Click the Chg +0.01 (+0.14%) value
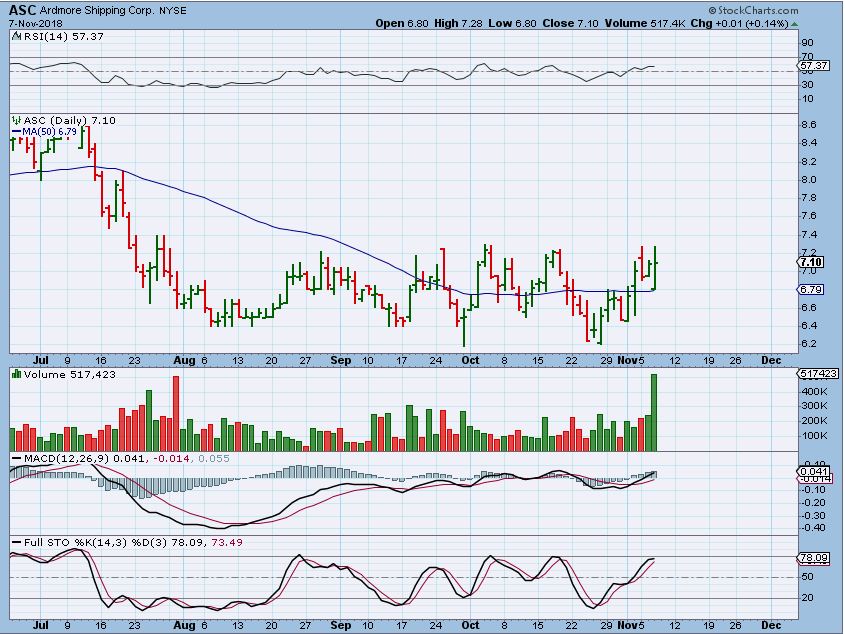The width and height of the screenshot is (845, 634). tap(739, 24)
